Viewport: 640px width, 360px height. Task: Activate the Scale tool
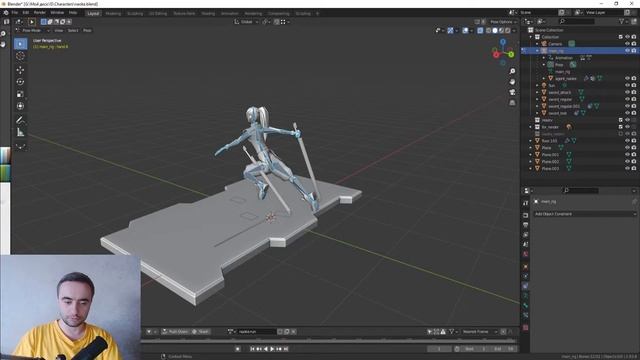[x=20, y=94]
